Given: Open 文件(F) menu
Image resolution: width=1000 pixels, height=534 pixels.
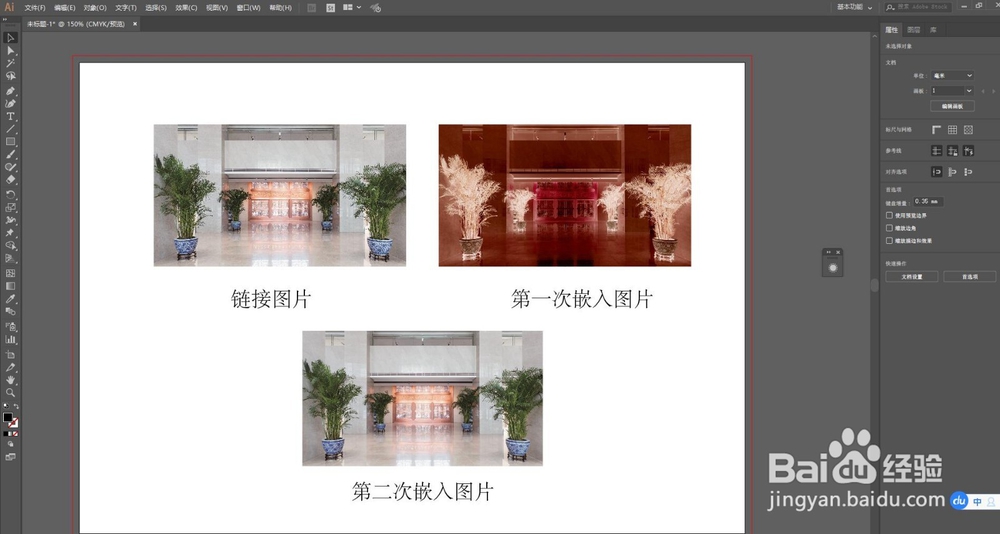Looking at the screenshot, I should pos(34,8).
